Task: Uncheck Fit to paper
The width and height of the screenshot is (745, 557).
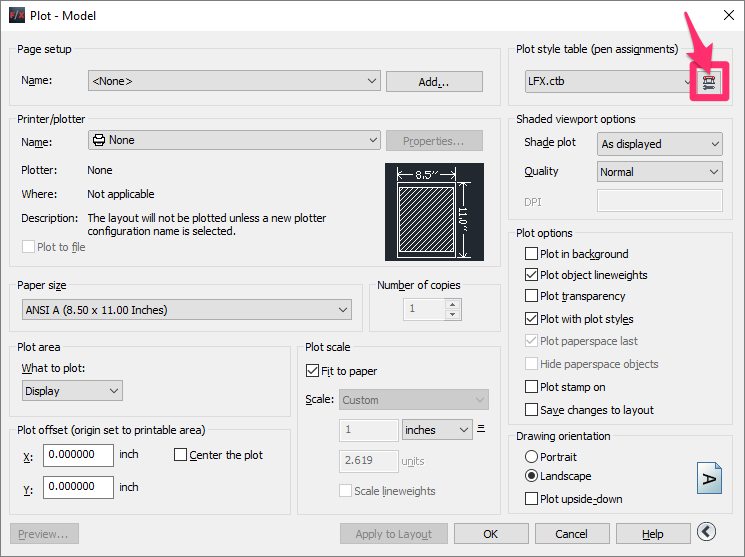Action: point(312,371)
